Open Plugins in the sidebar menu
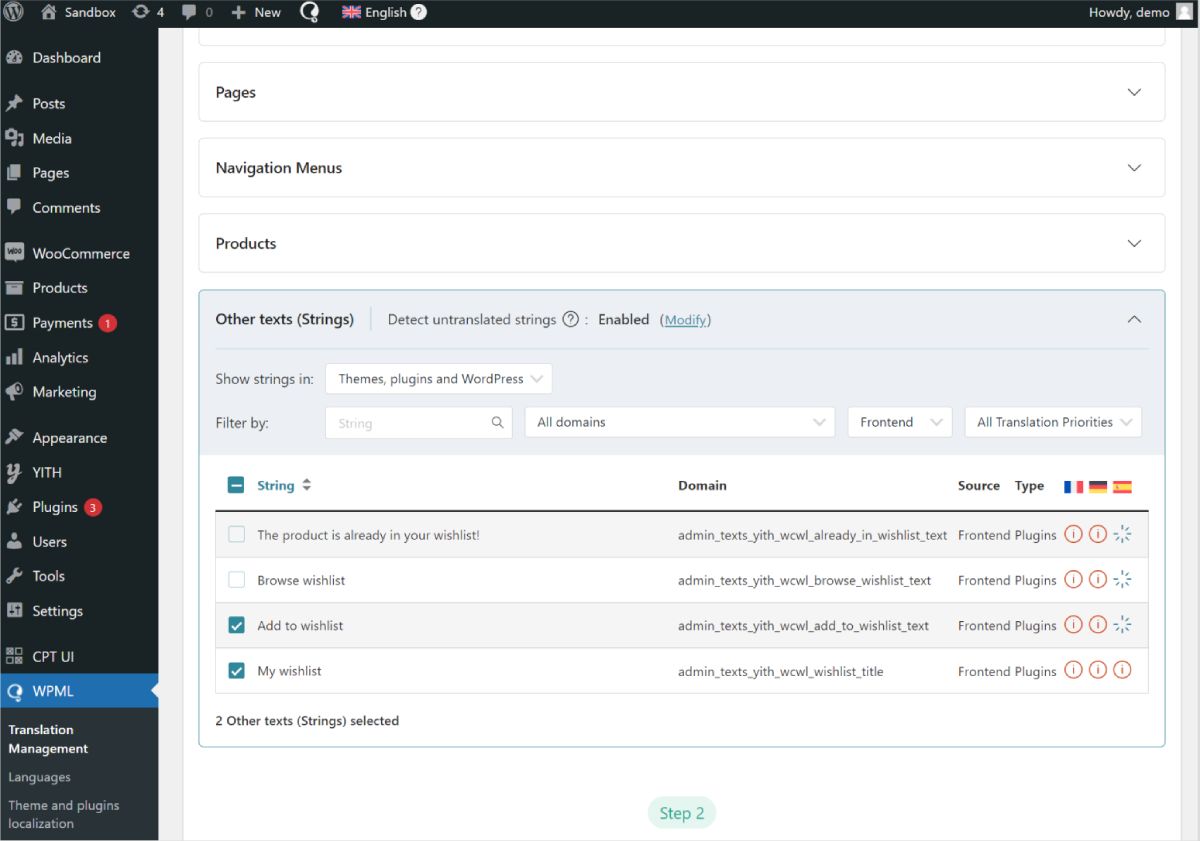This screenshot has height=841, width=1200. [x=55, y=507]
